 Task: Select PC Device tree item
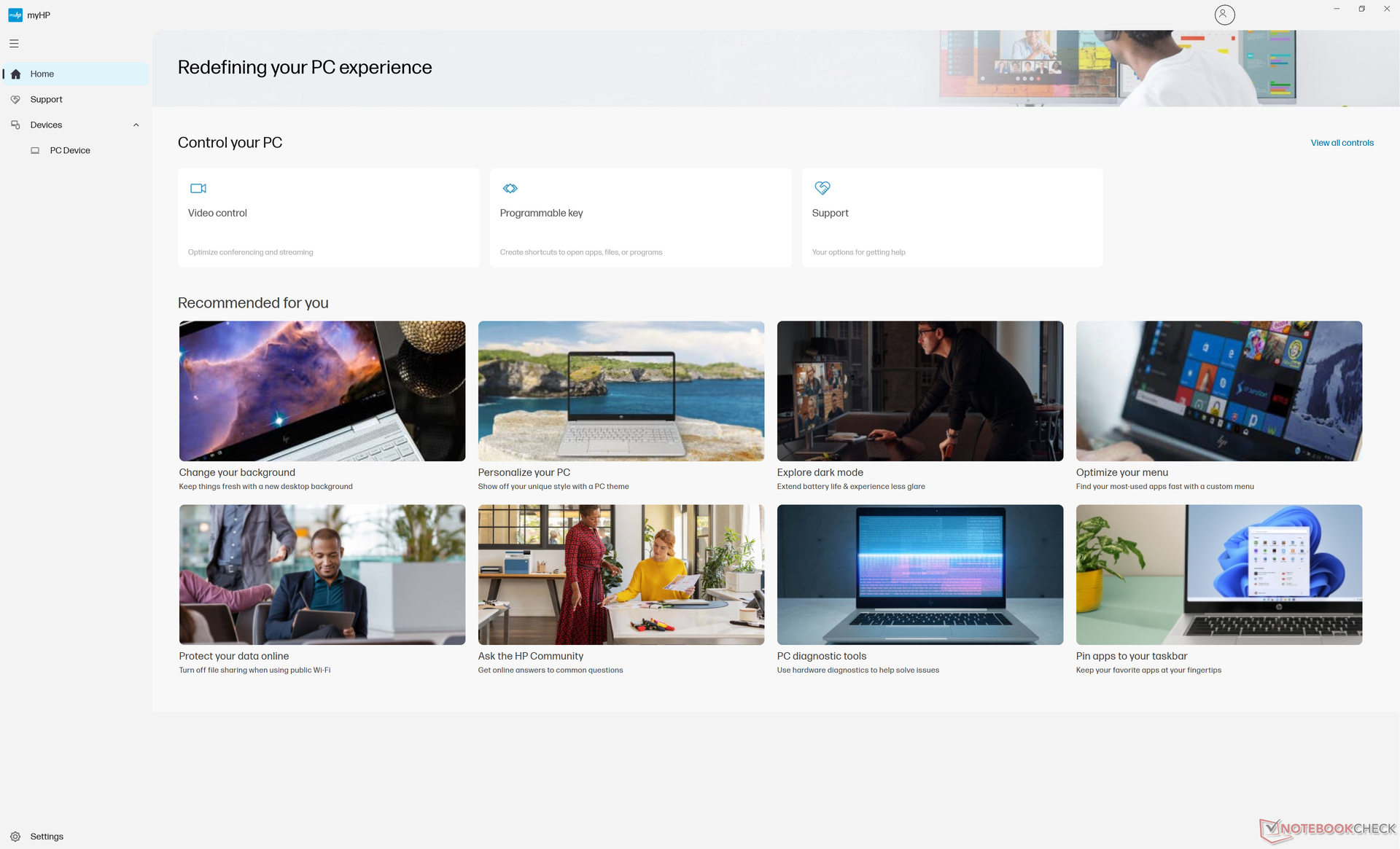70,150
